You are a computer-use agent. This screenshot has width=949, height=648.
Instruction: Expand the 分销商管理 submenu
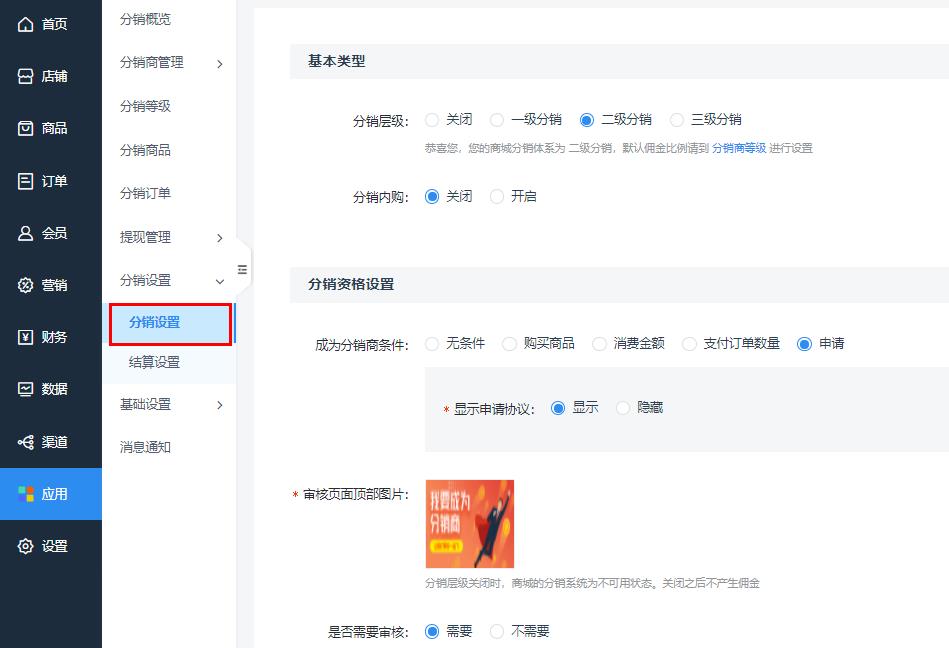click(150, 62)
